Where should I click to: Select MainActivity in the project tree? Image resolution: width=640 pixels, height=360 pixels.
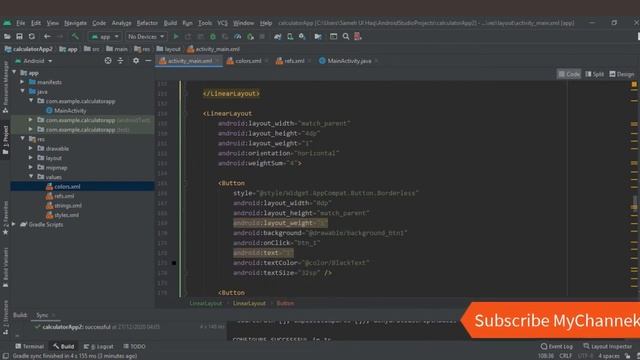point(66,111)
